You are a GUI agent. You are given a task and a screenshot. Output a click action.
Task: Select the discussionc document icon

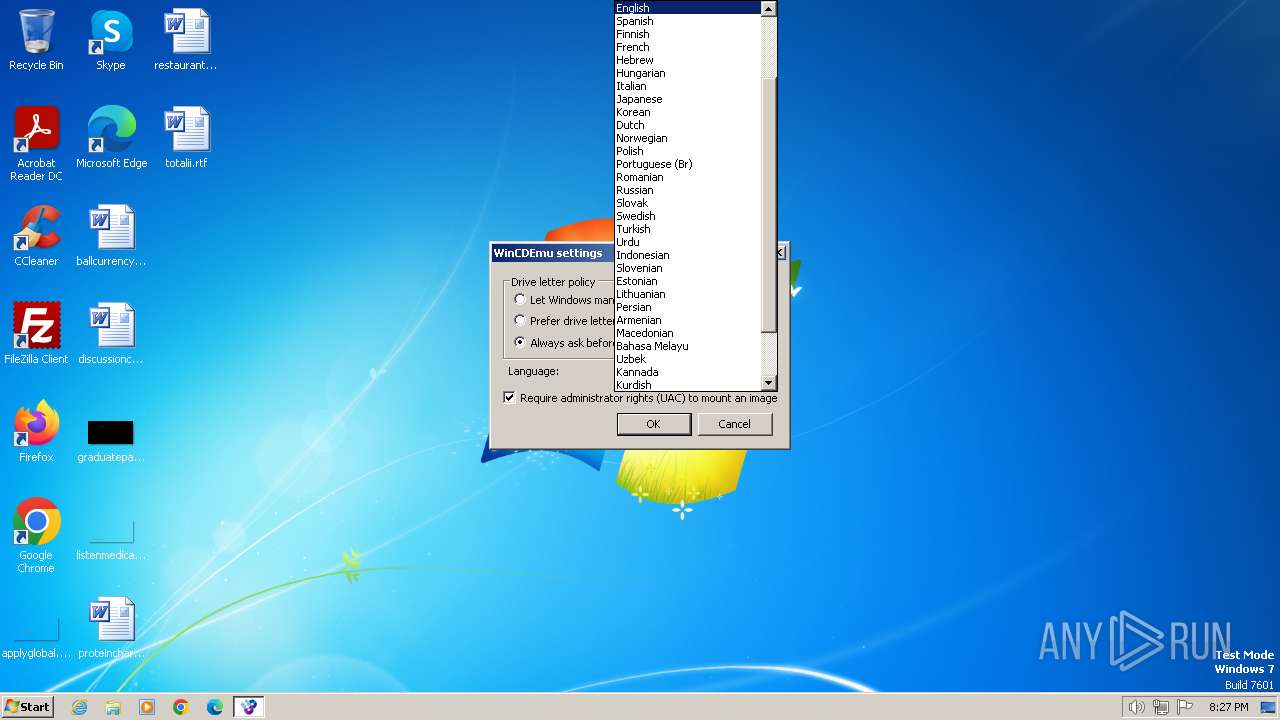(x=111, y=334)
